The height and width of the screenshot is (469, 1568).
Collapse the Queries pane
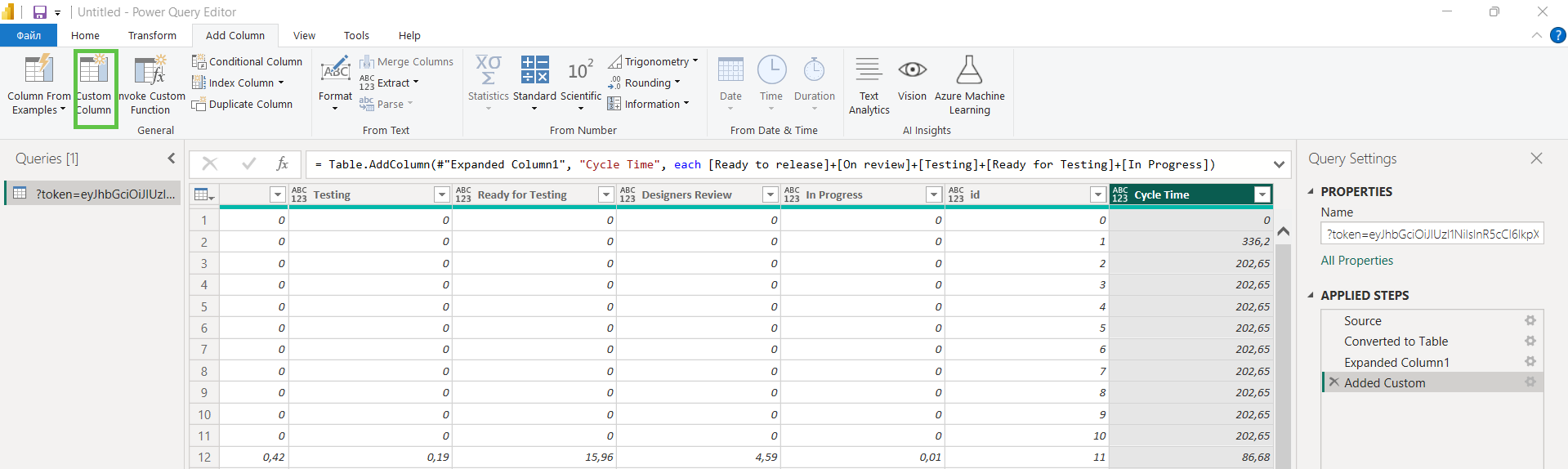point(171,159)
